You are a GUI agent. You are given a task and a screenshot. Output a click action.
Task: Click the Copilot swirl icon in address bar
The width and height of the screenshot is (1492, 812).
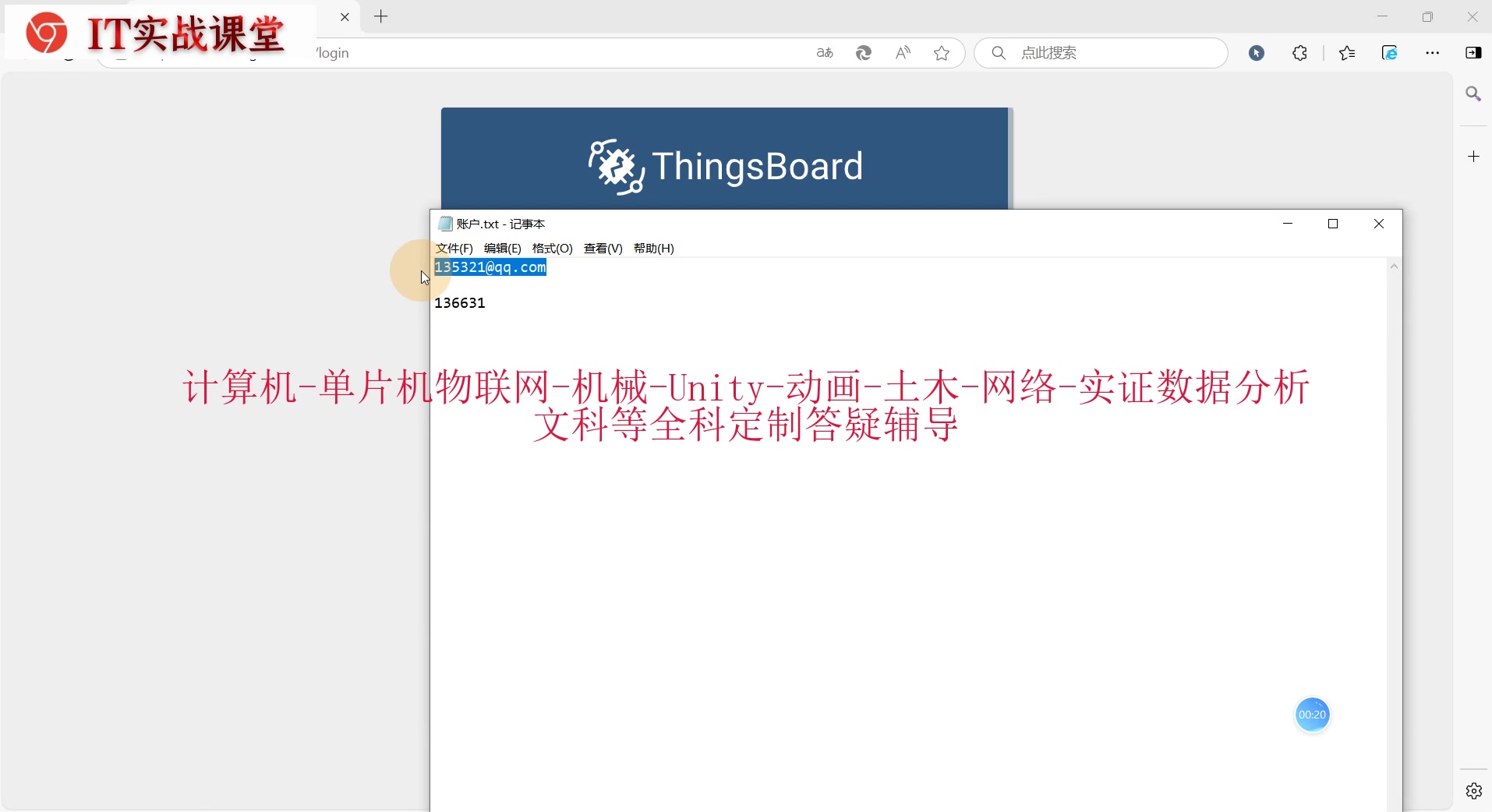[x=864, y=53]
